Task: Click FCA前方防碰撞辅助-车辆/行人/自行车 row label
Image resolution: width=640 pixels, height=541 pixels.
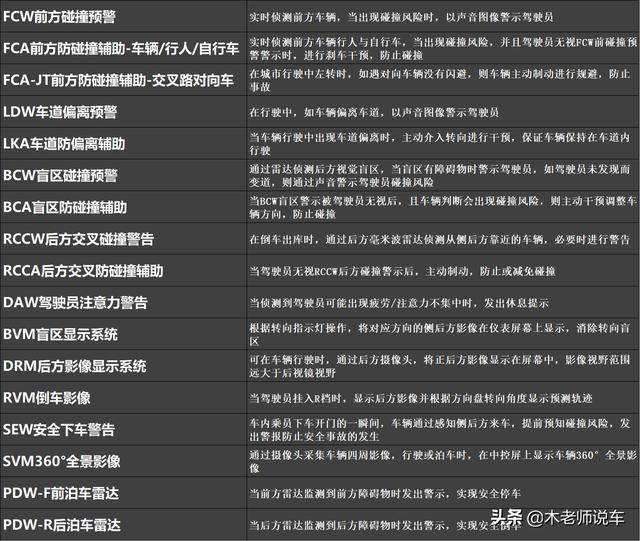Action: tap(121, 49)
